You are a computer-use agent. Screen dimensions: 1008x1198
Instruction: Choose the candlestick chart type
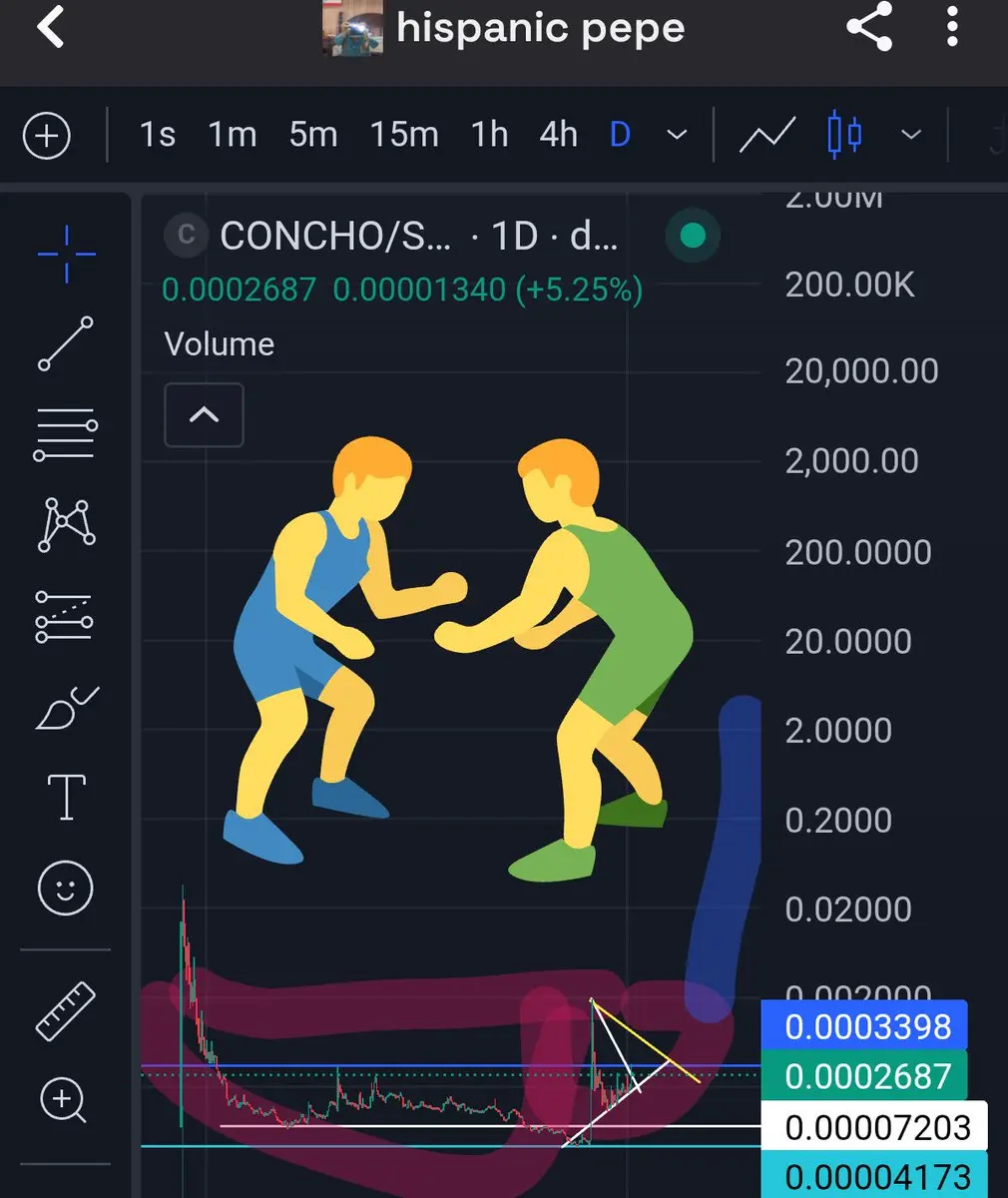pyautogui.click(x=844, y=135)
